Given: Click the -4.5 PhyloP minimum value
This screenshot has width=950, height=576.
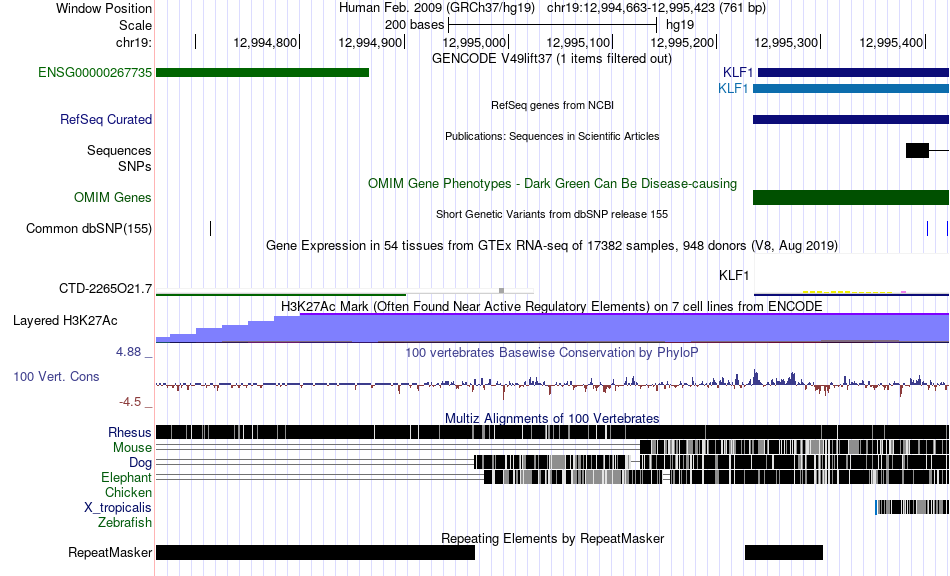Looking at the screenshot, I should point(130,402).
